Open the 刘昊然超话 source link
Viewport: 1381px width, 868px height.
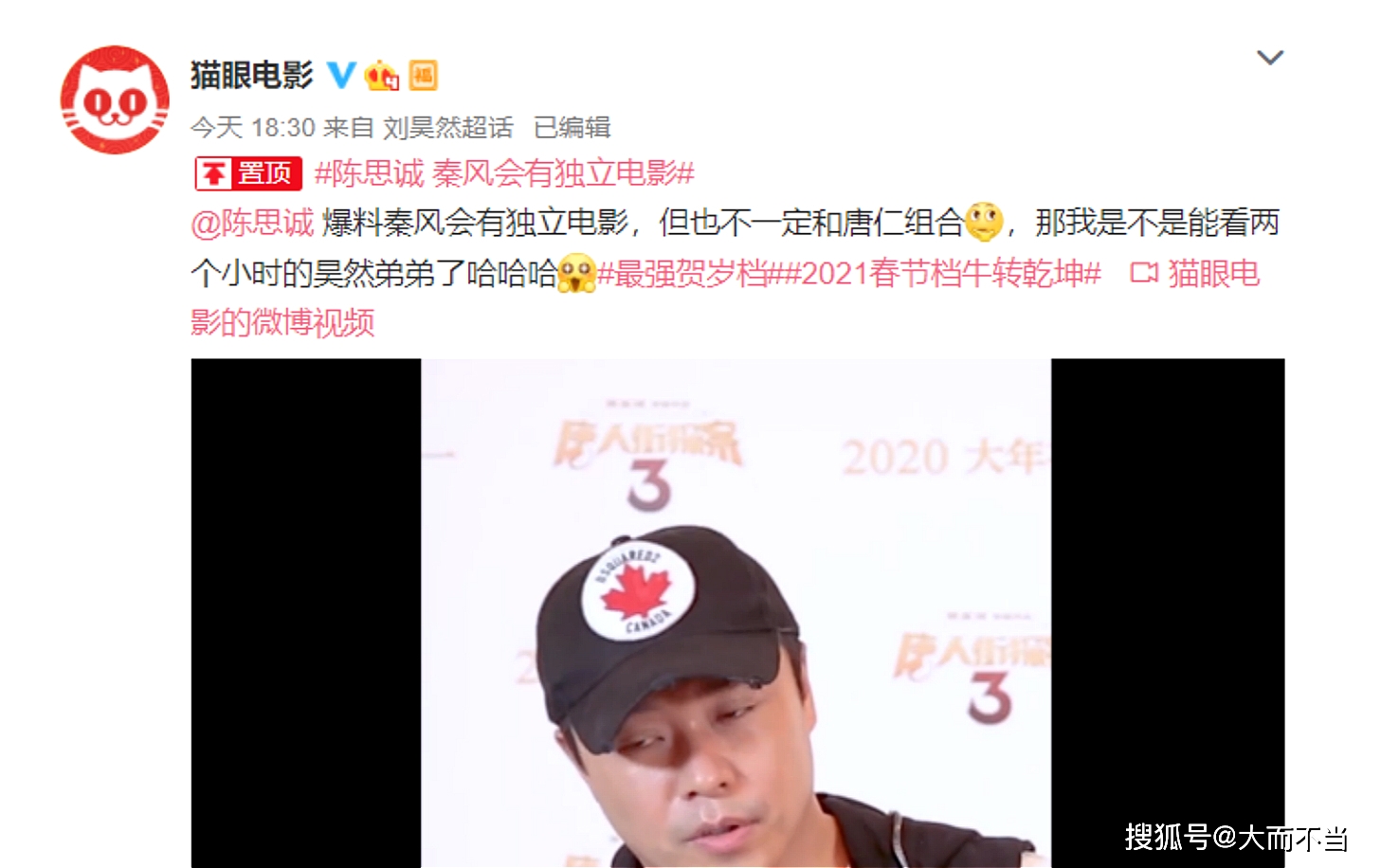pyautogui.click(x=448, y=127)
